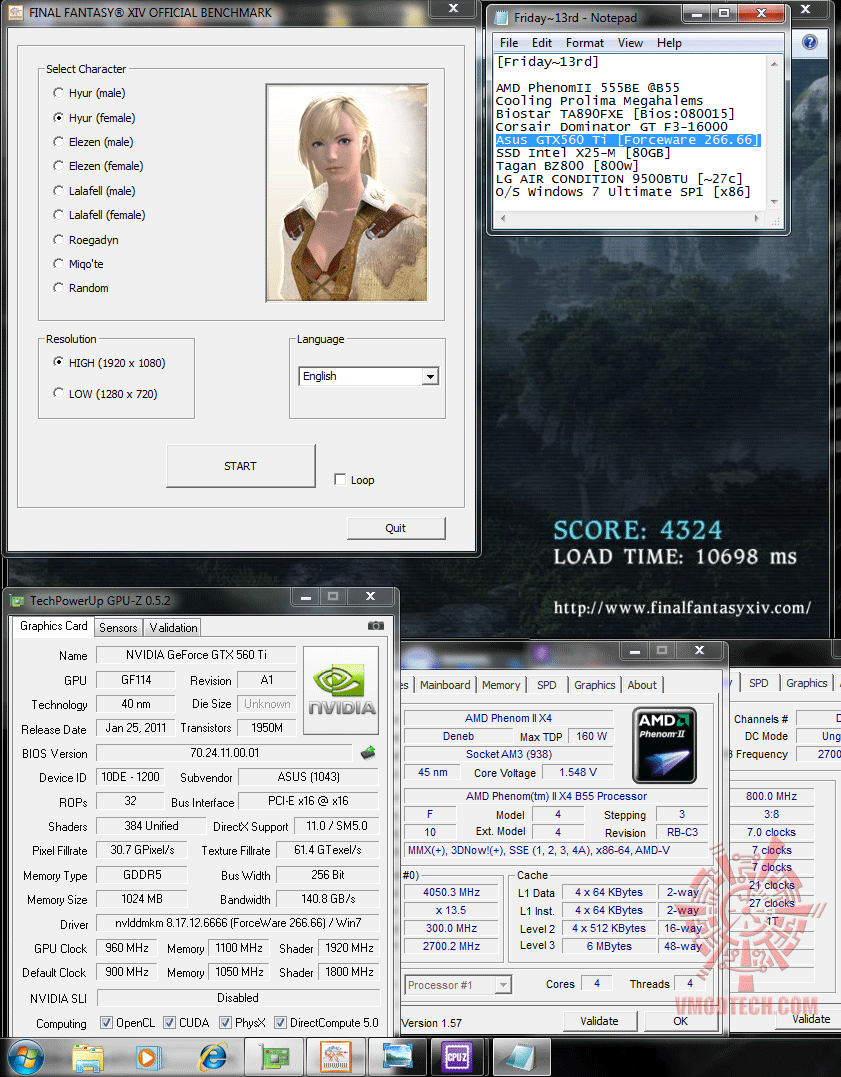The width and height of the screenshot is (841, 1077).
Task: Click the BIOS Version field 70.24.11.00.01
Action: [224, 753]
